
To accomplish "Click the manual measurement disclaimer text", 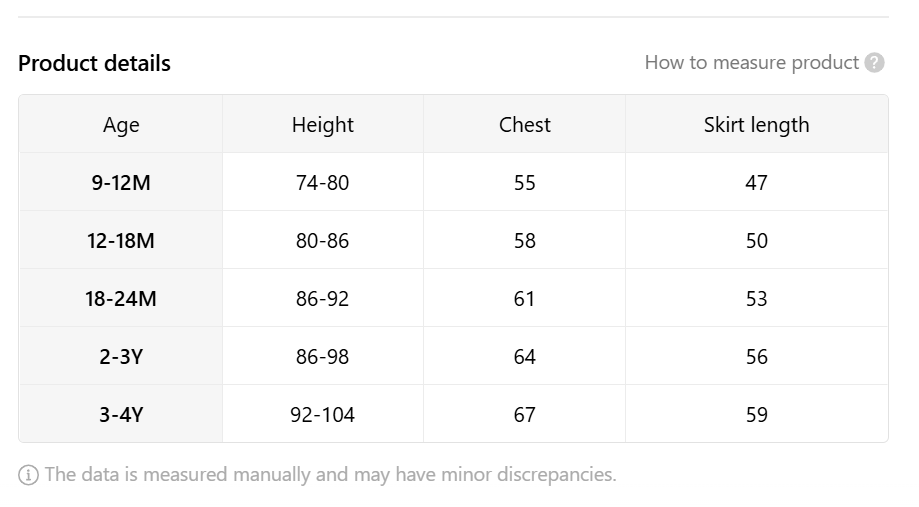I will pyautogui.click(x=331, y=474).
